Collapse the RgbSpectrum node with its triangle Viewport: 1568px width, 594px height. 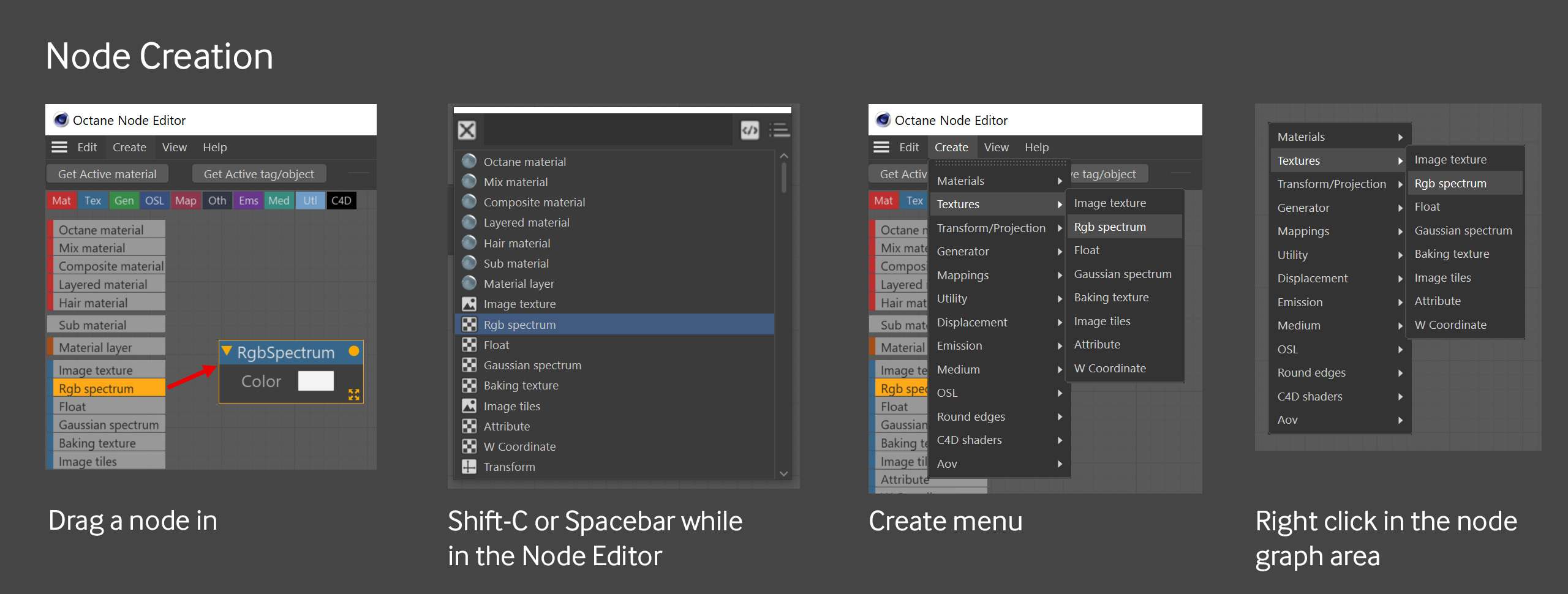pyautogui.click(x=227, y=351)
